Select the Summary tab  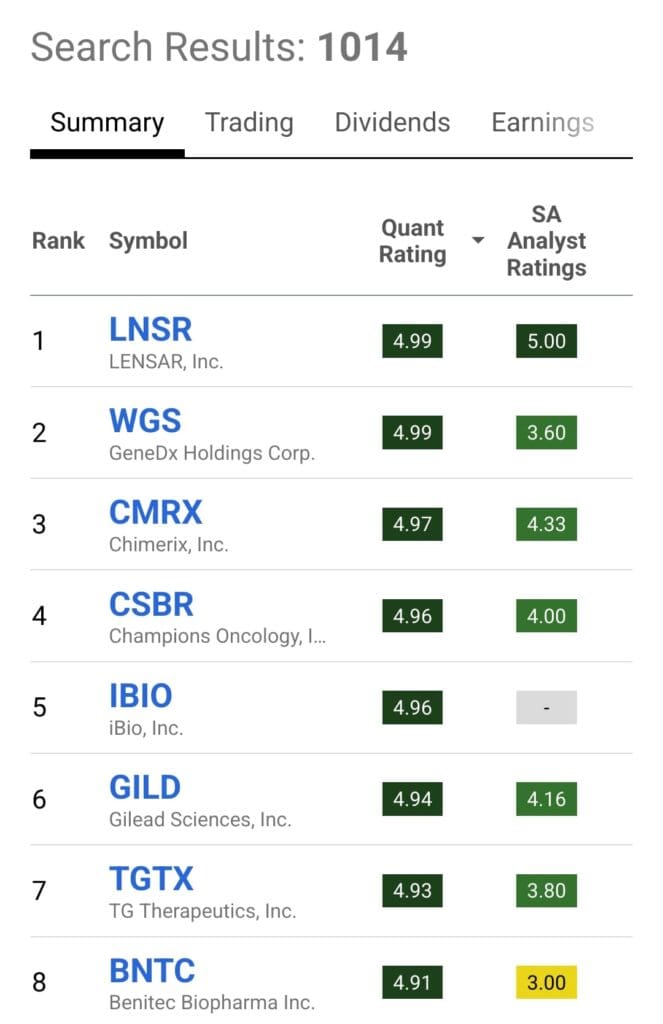point(106,122)
